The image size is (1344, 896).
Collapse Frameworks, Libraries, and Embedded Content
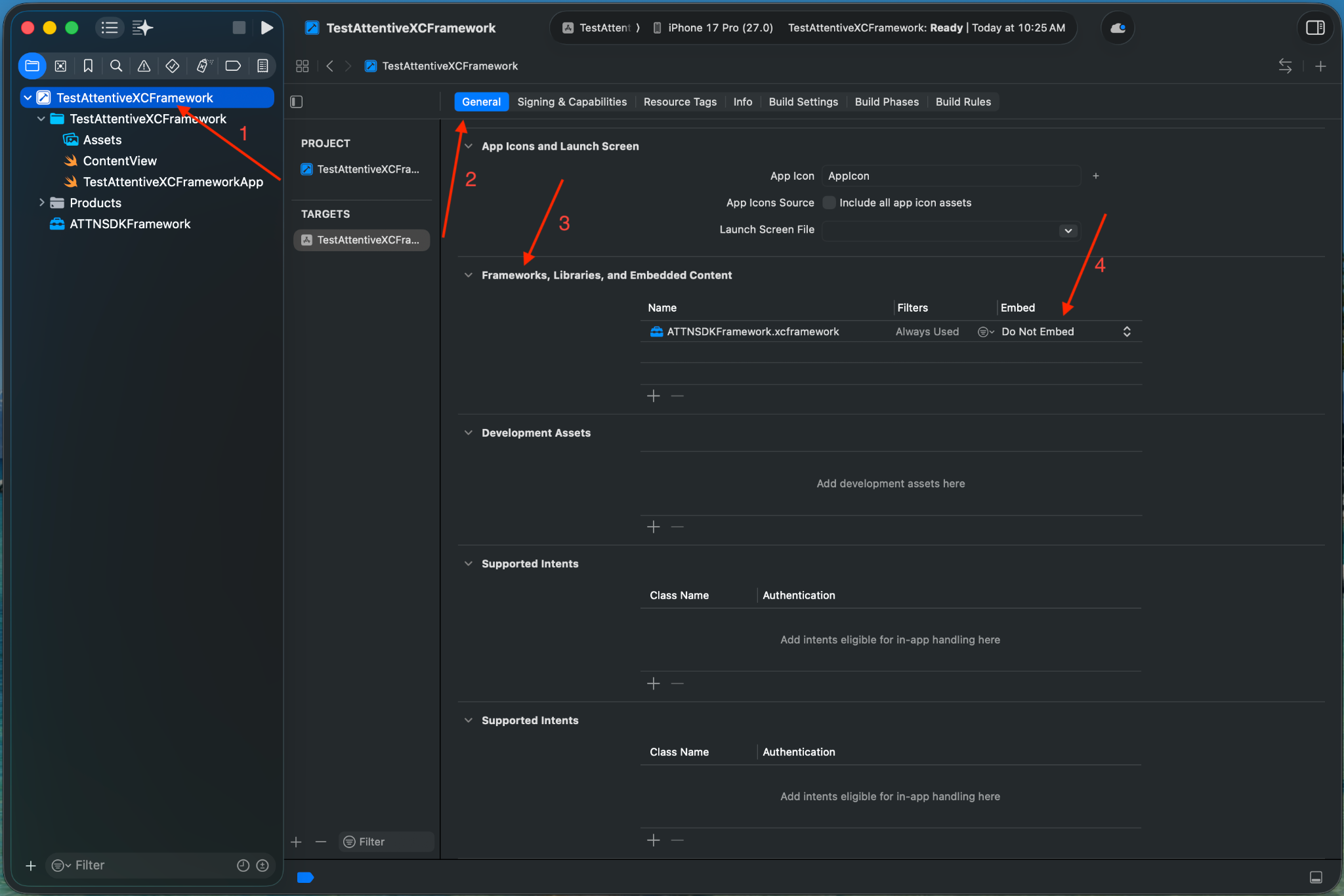click(469, 275)
